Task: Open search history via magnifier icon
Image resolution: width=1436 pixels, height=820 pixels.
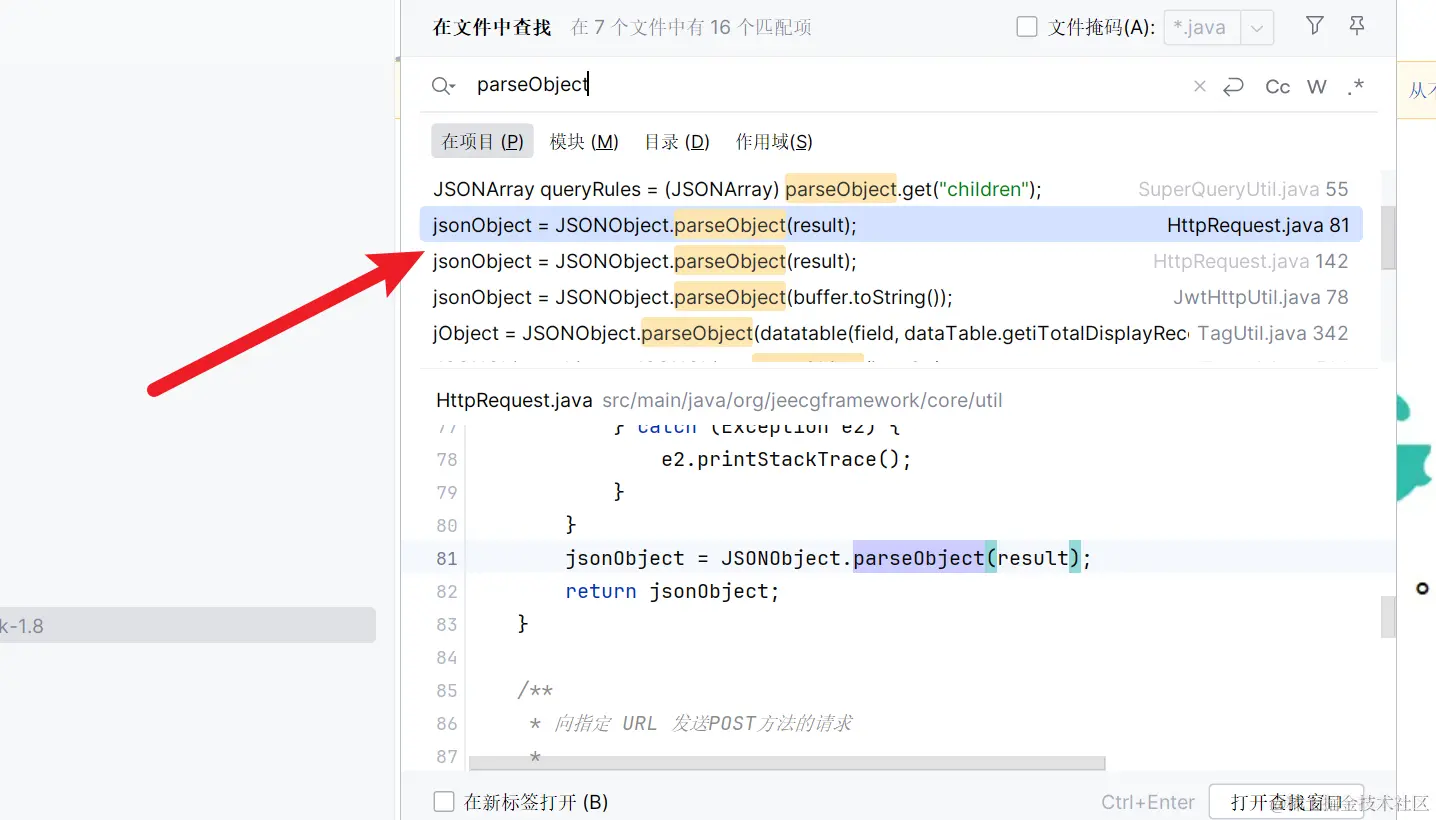Action: click(x=443, y=86)
